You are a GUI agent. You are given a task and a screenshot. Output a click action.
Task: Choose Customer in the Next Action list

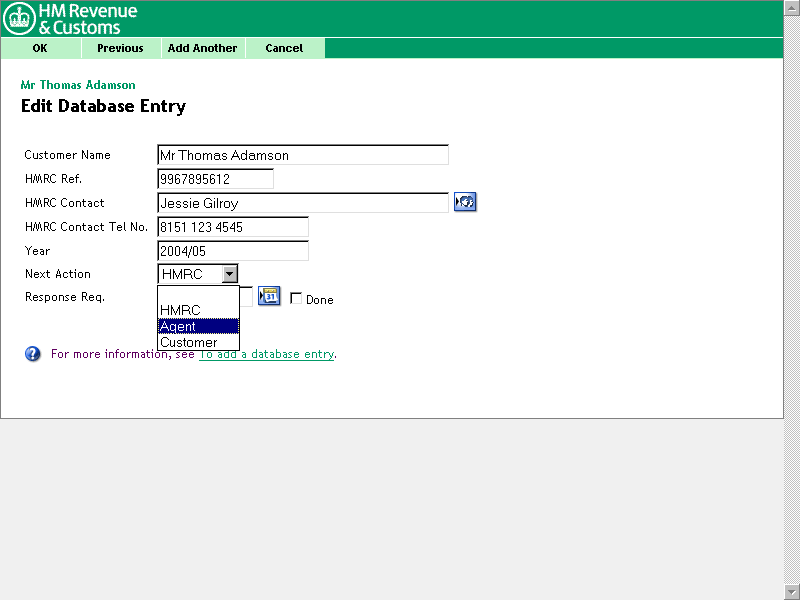(x=198, y=342)
